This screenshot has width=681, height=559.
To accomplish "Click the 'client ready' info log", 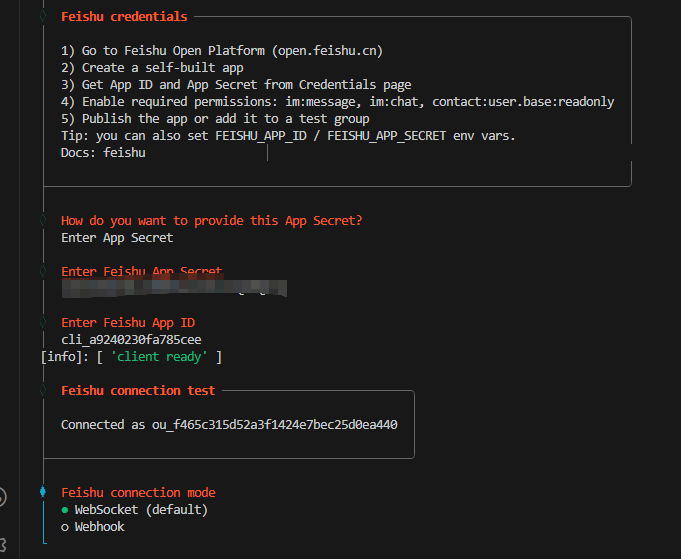I will pos(131,357).
